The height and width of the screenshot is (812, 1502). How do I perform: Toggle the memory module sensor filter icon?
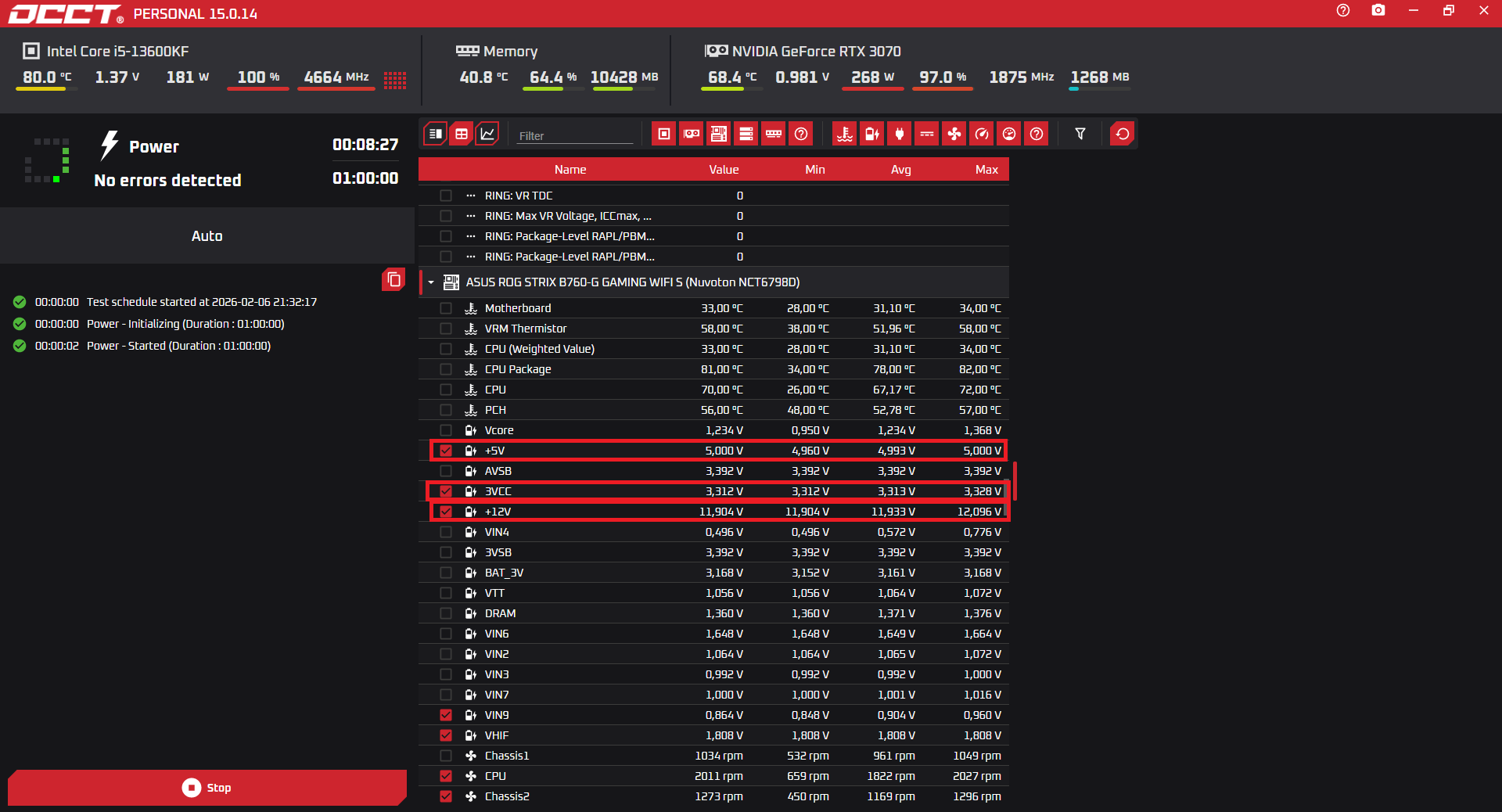click(774, 134)
